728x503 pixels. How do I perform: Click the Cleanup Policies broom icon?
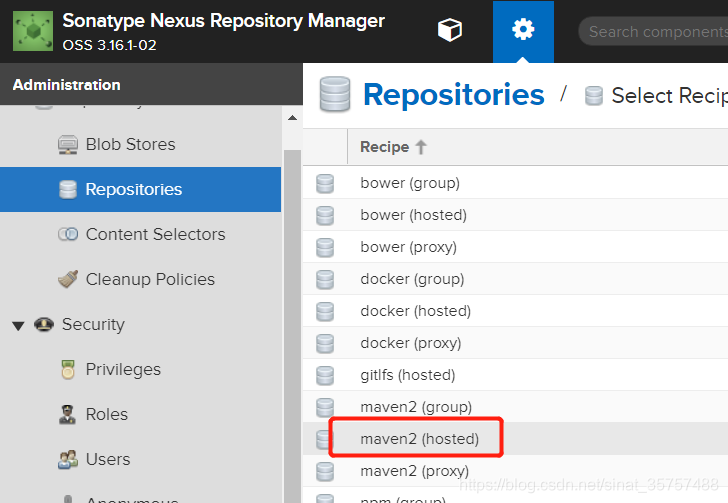click(68, 279)
